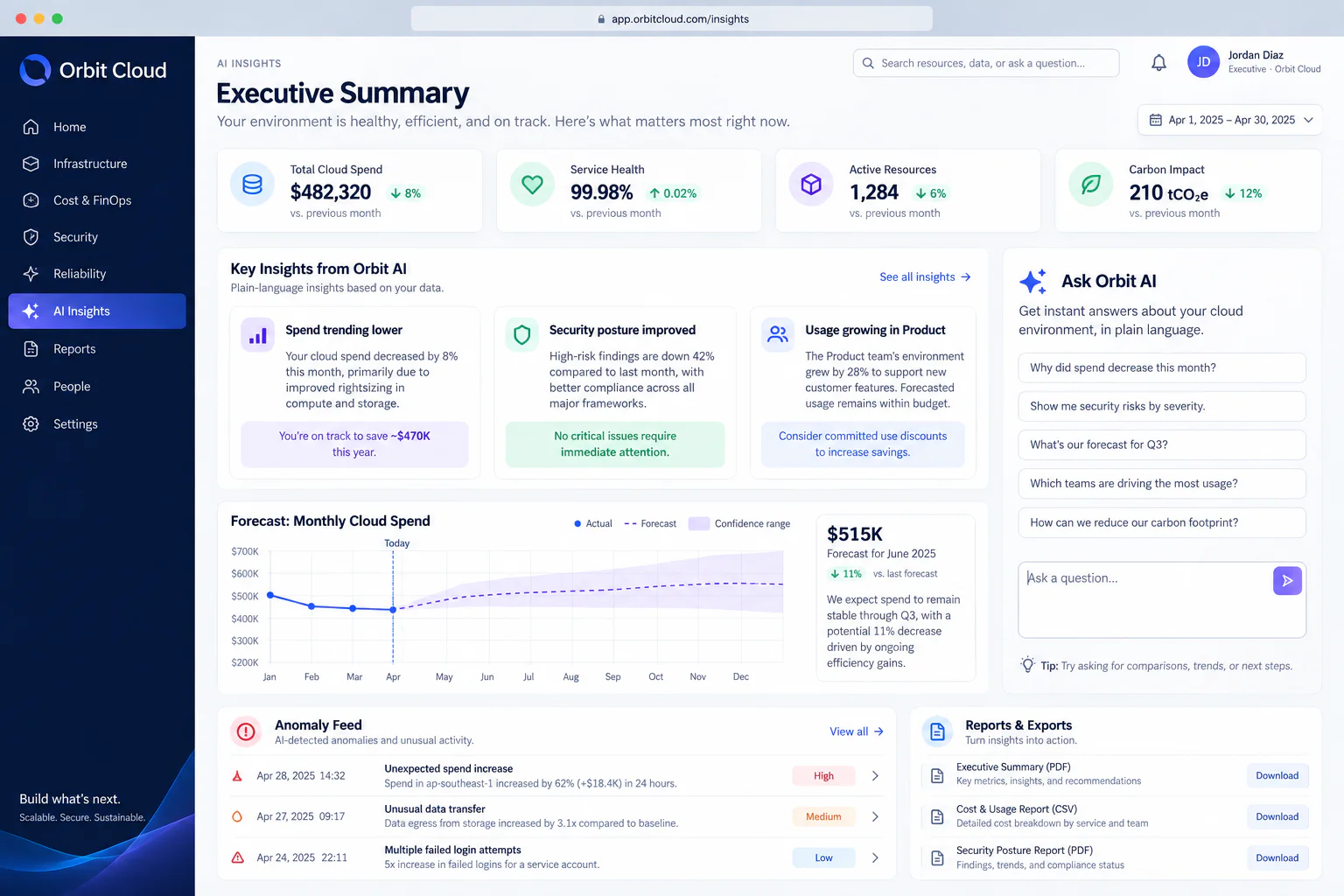
Task: Open Security in the sidebar
Action: (x=97, y=237)
